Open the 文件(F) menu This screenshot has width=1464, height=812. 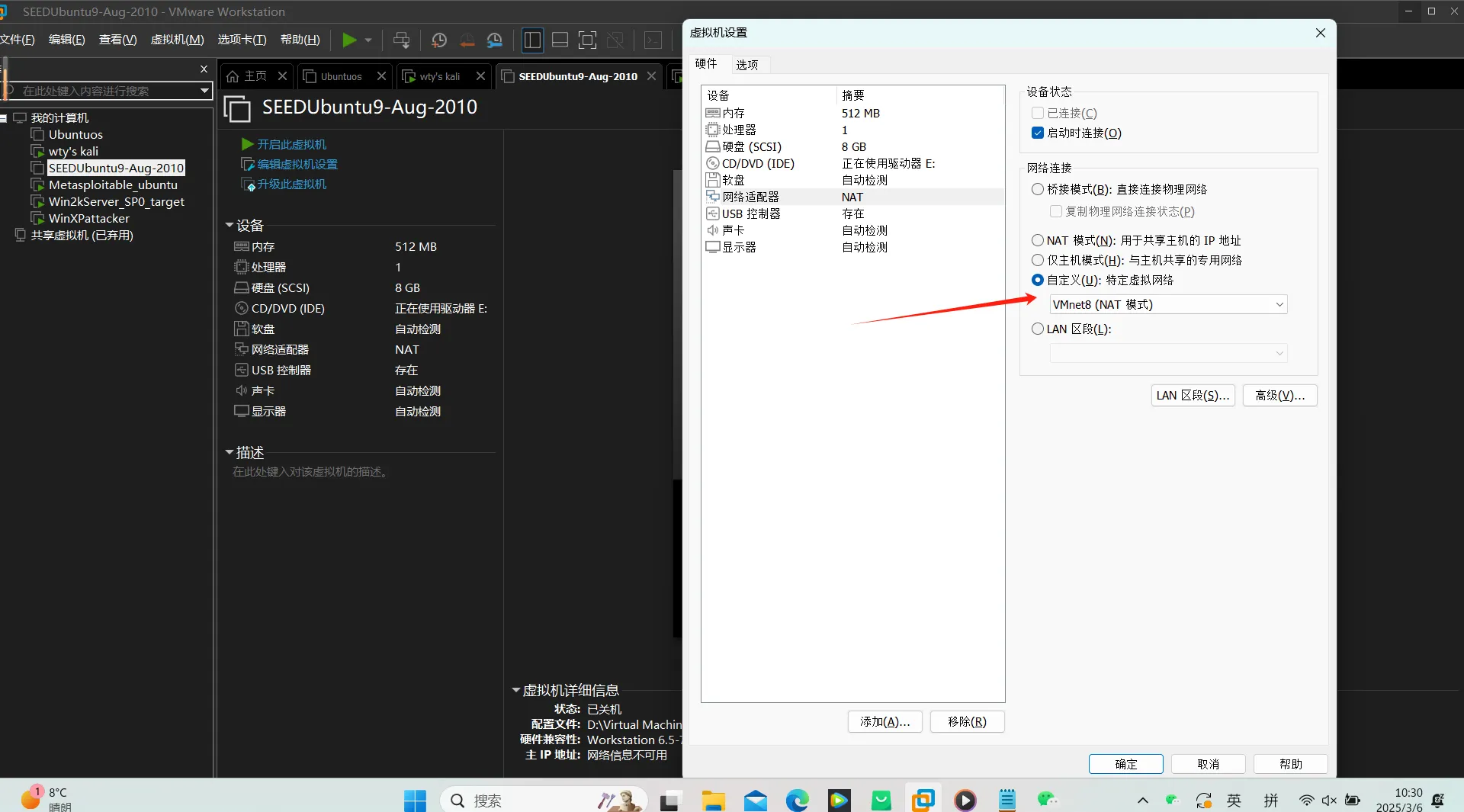[x=18, y=40]
